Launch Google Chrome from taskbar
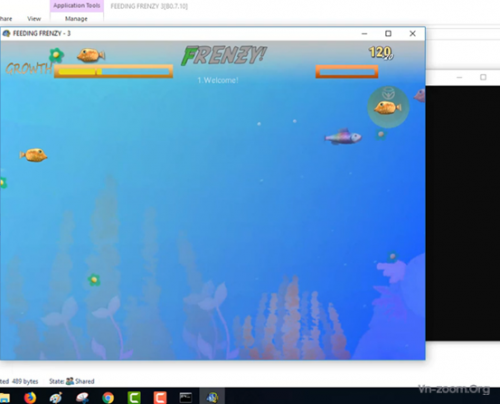500x404 pixels. click(108, 398)
